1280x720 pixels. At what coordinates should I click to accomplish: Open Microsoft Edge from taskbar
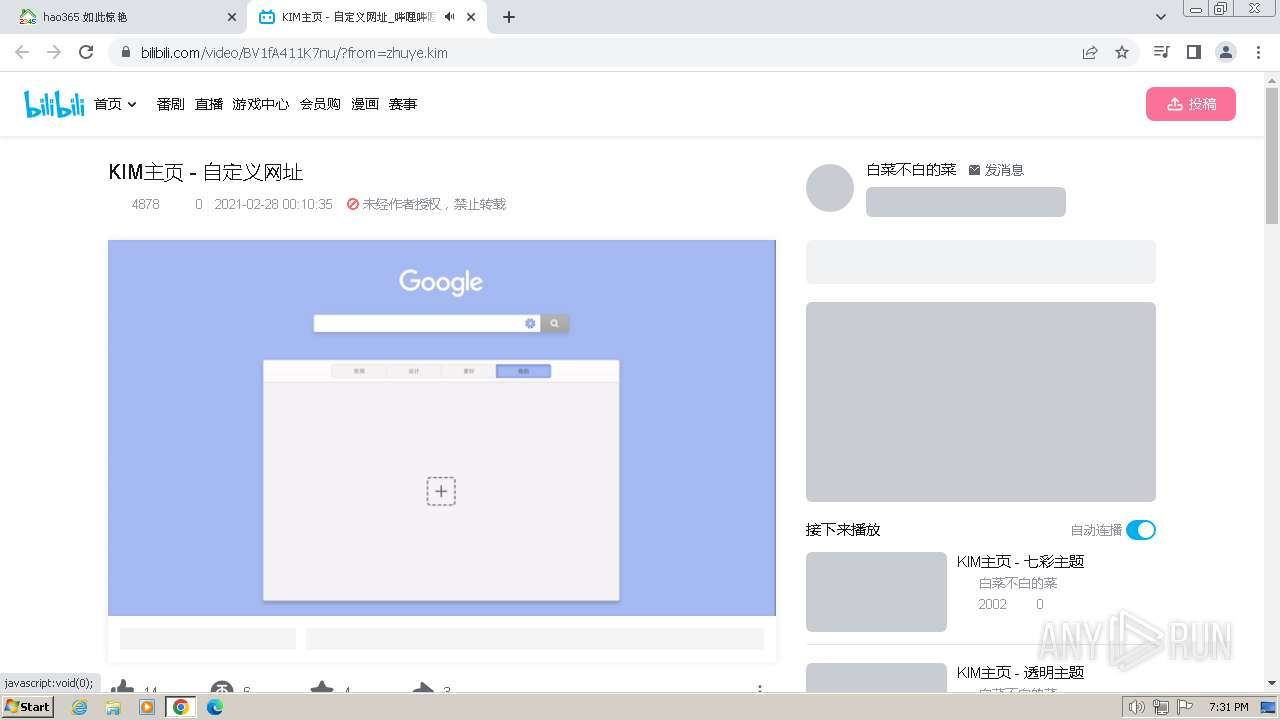(215, 707)
